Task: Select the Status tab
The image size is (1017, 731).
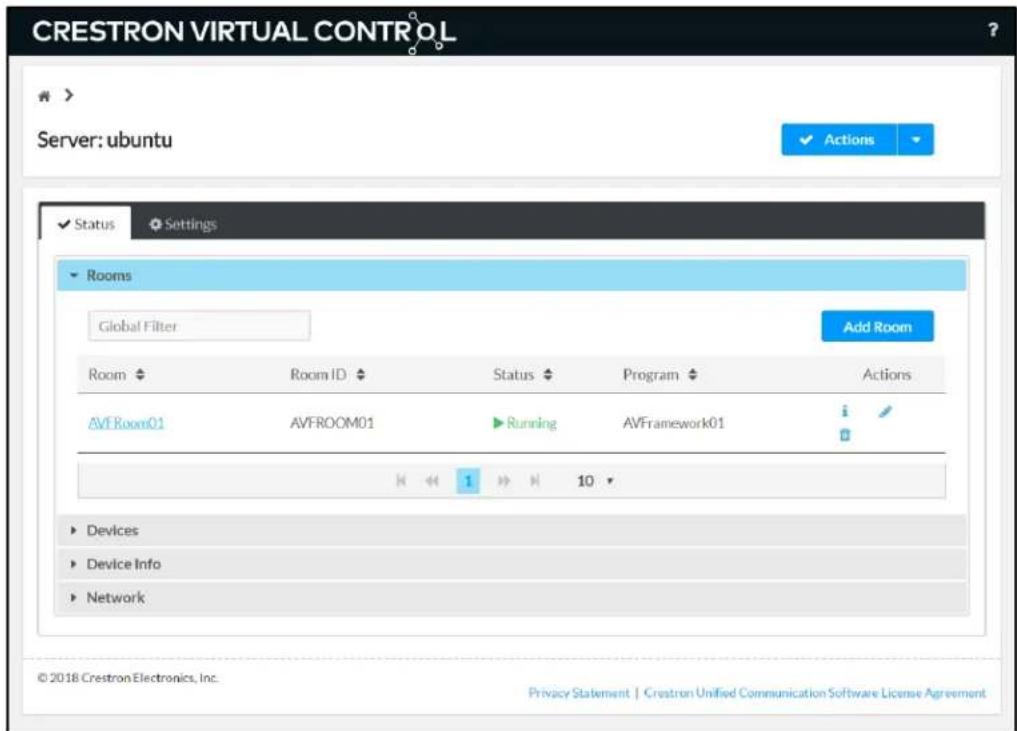Action: (x=86, y=224)
